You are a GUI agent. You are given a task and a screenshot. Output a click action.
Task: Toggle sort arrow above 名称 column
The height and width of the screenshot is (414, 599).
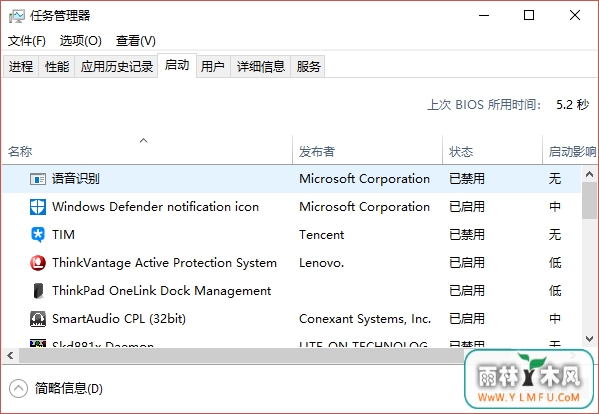click(144, 141)
